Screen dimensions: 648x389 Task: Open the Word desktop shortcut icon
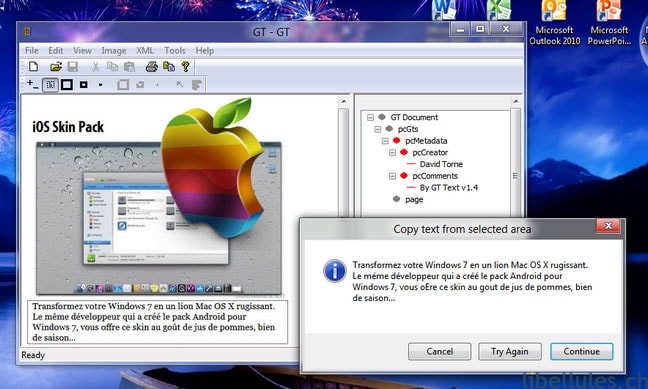coord(444,10)
